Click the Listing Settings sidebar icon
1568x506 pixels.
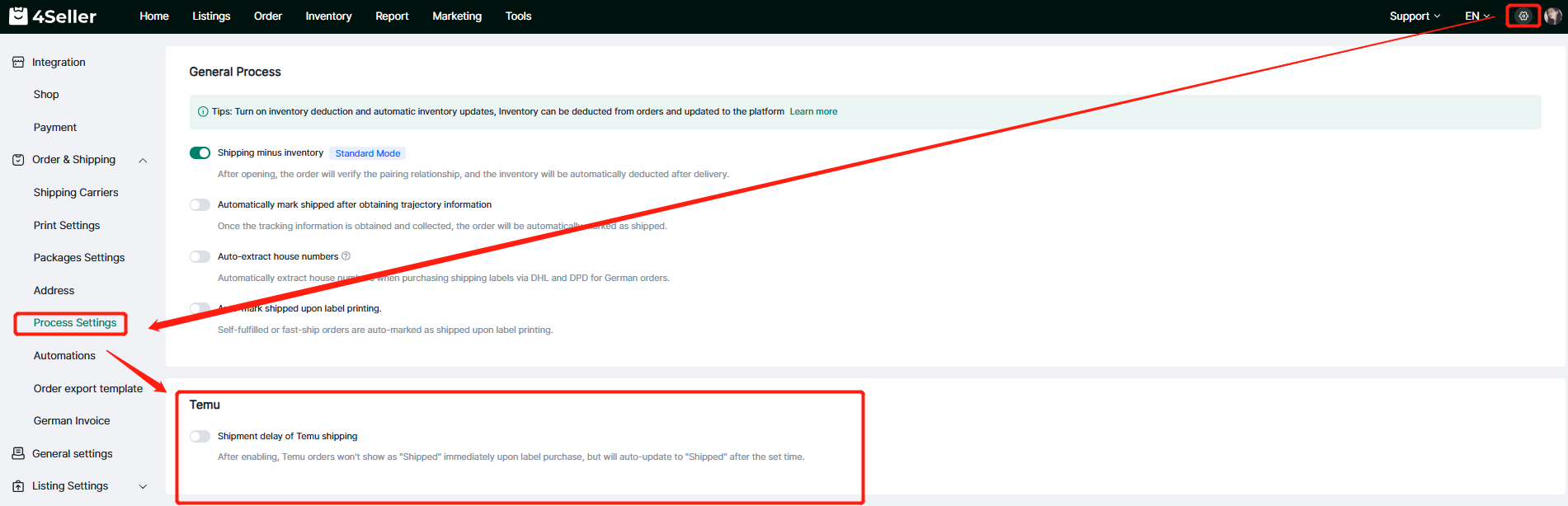18,486
